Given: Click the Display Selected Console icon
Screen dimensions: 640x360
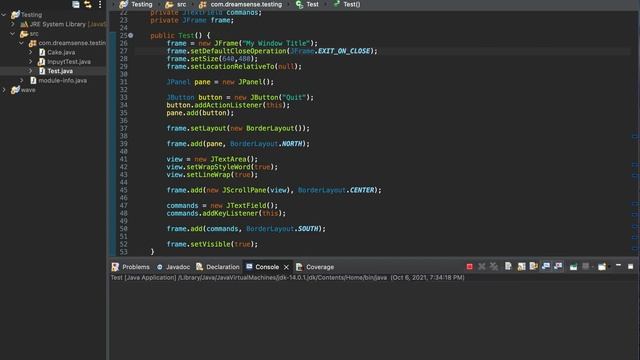Looking at the screenshot, I should coord(586,267).
